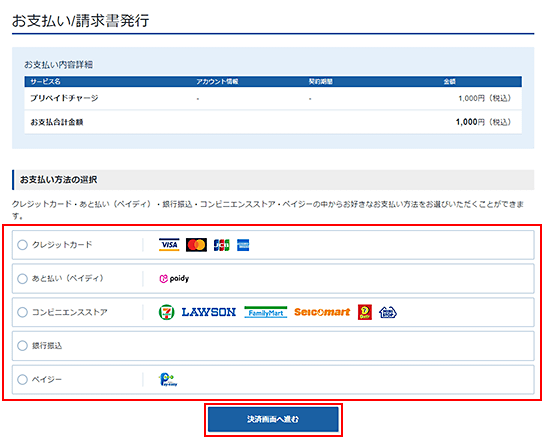Image resolution: width=550 pixels, height=448 pixels.
Task: Click the Seicomart logo
Action: pyautogui.click(x=322, y=312)
